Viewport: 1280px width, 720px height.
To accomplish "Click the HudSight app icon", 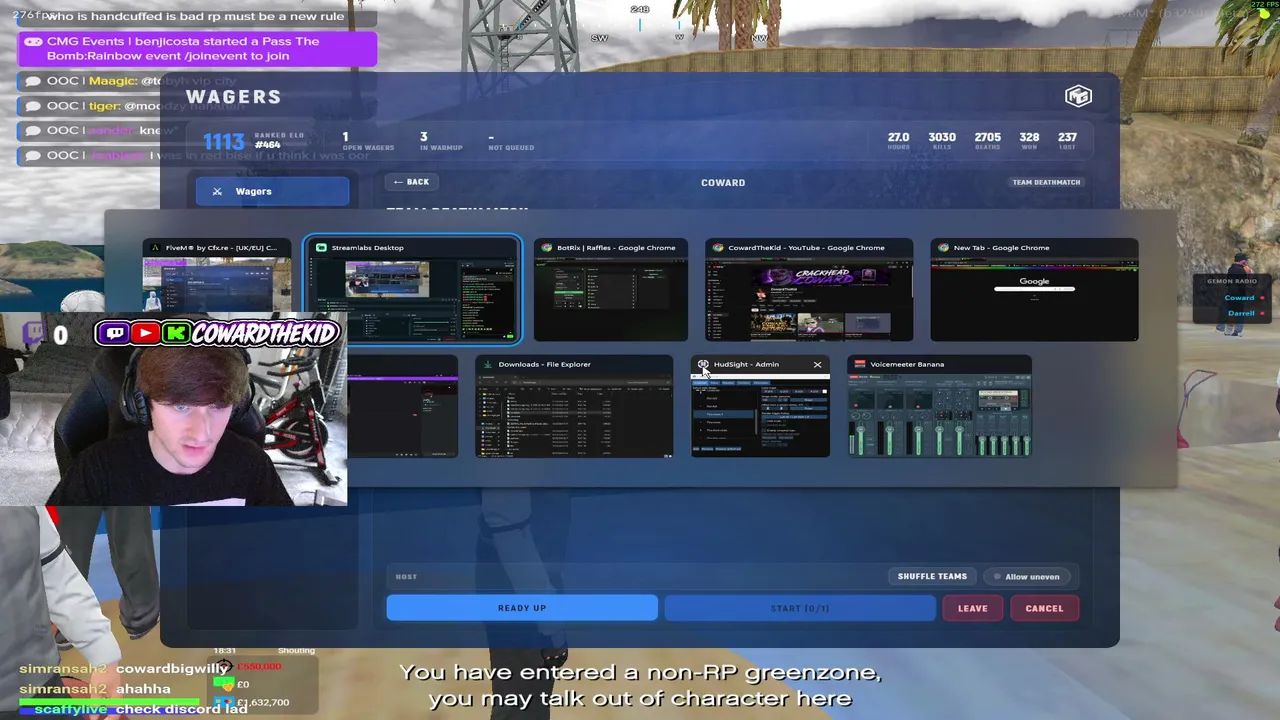I will (703, 364).
